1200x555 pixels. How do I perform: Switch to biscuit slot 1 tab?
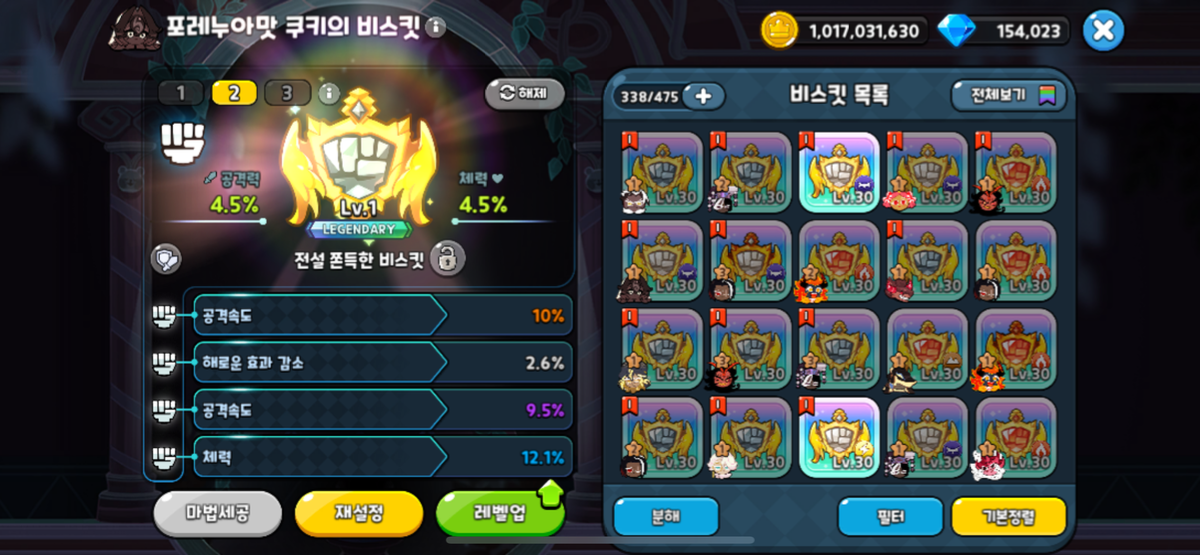tap(181, 93)
